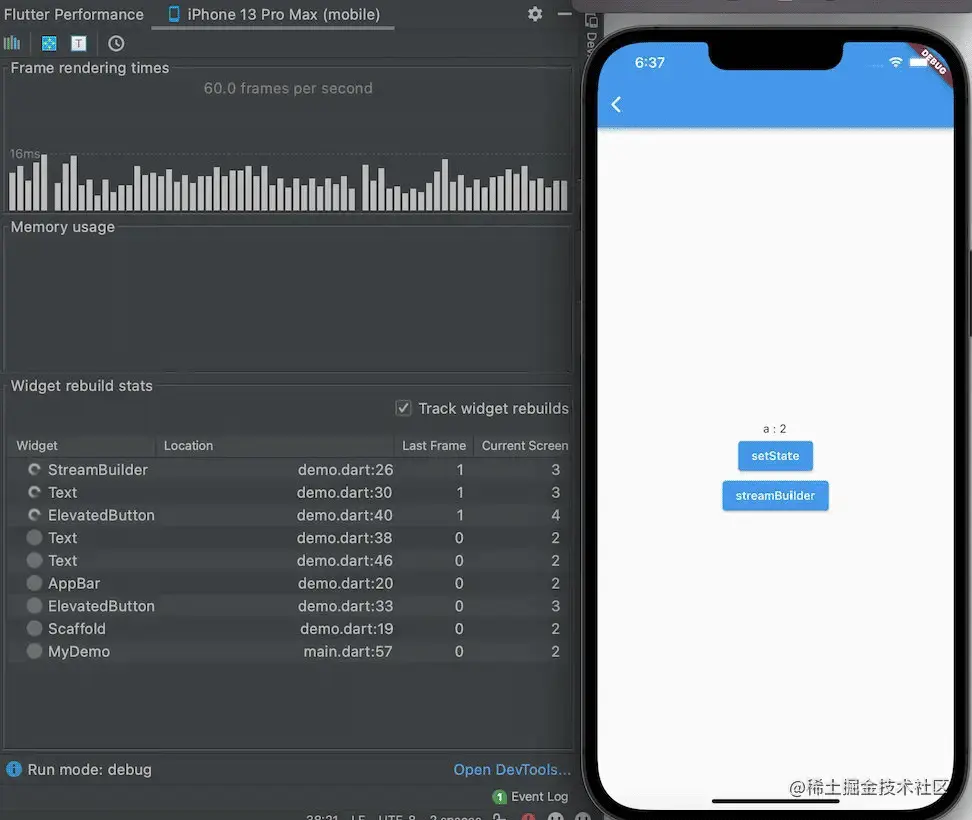Toggle the repaint rainbow icon

49,43
